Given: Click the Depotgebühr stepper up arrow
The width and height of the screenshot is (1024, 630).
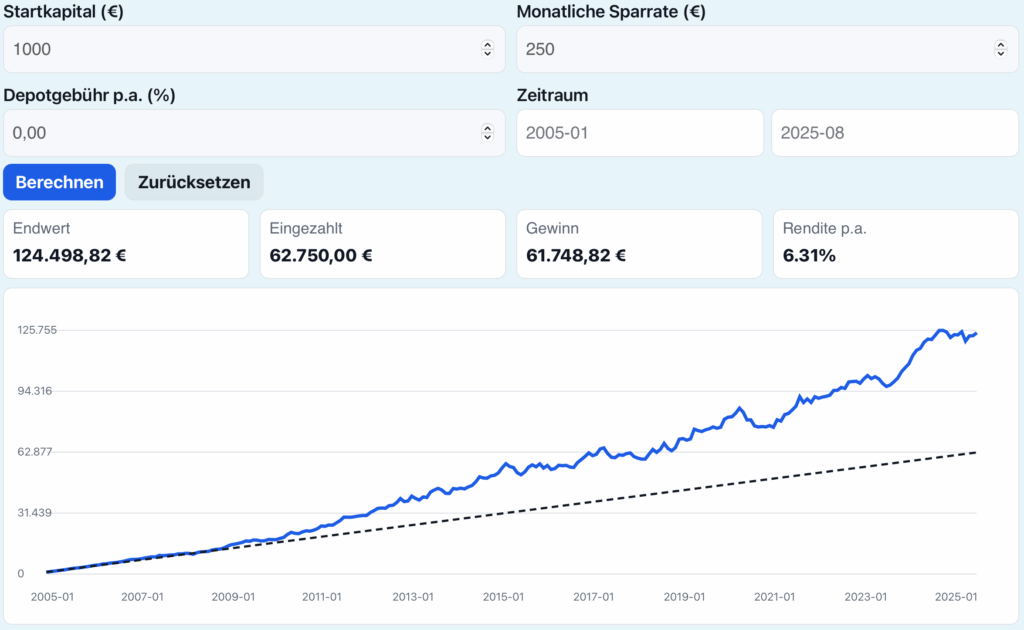Looking at the screenshot, I should 488,128.
